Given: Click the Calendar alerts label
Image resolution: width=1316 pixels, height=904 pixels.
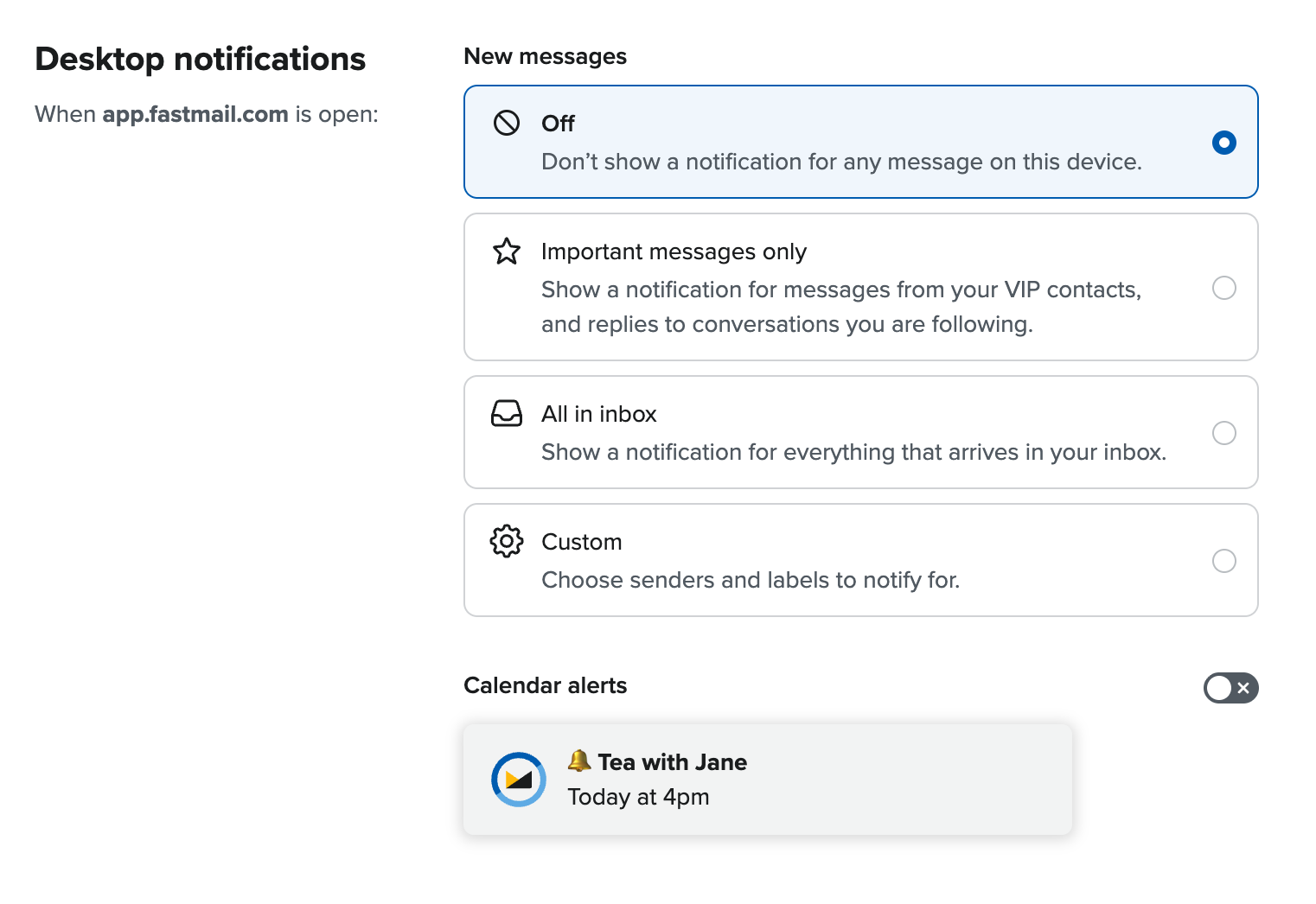Looking at the screenshot, I should [546, 685].
